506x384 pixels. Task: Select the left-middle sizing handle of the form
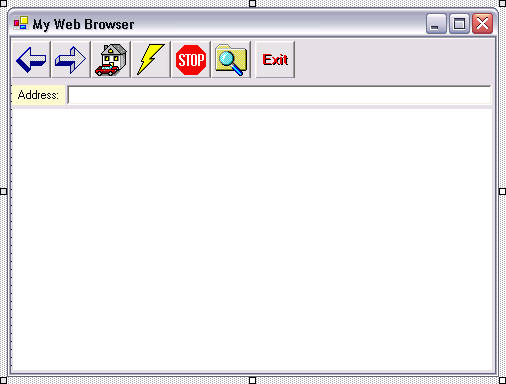(3, 191)
